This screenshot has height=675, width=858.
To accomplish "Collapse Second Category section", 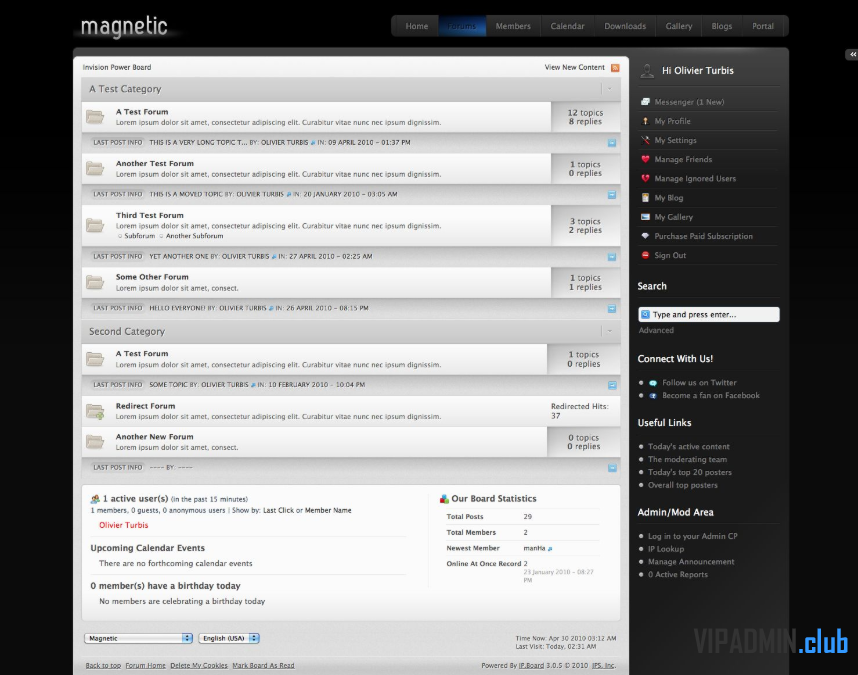I will pyautogui.click(x=610, y=331).
